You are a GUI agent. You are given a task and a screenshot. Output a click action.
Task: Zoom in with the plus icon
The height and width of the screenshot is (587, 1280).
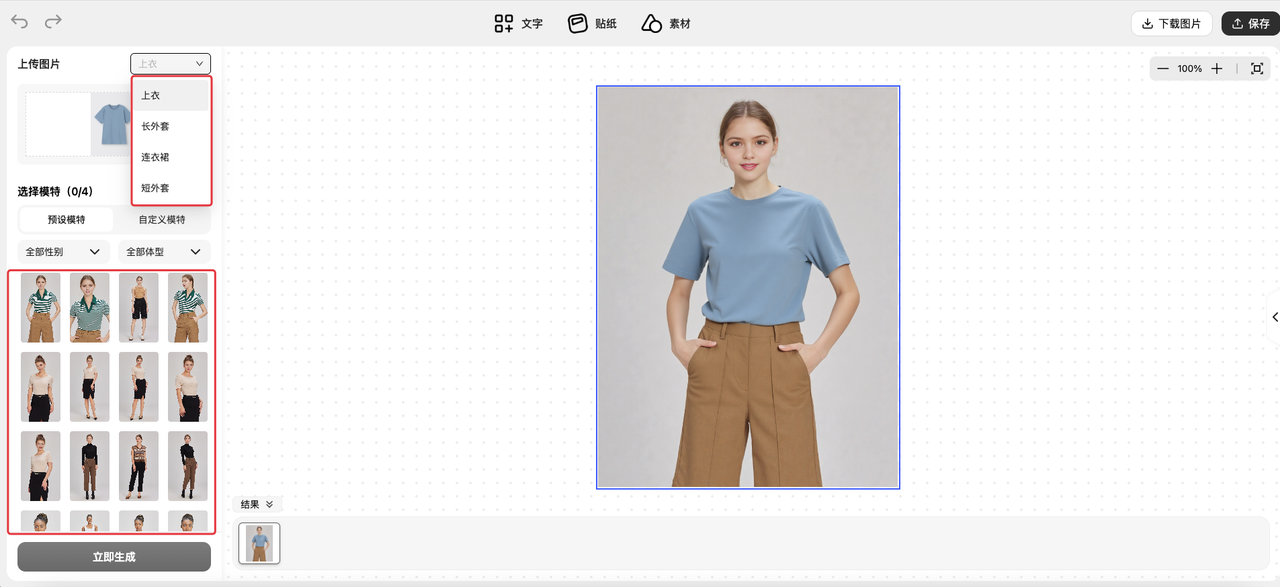click(1217, 69)
